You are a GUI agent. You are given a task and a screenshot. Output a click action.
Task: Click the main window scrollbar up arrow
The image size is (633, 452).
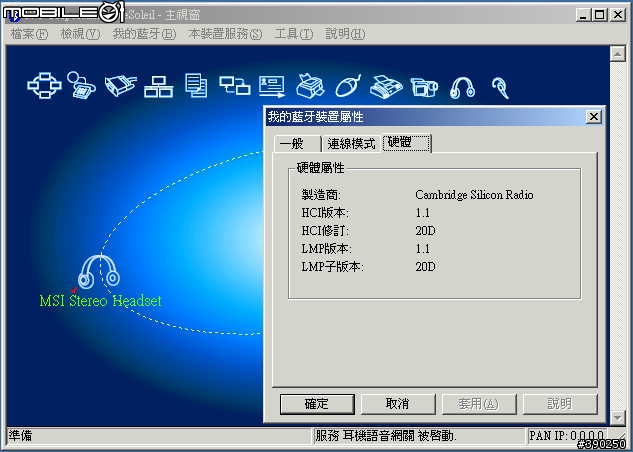pos(617,54)
